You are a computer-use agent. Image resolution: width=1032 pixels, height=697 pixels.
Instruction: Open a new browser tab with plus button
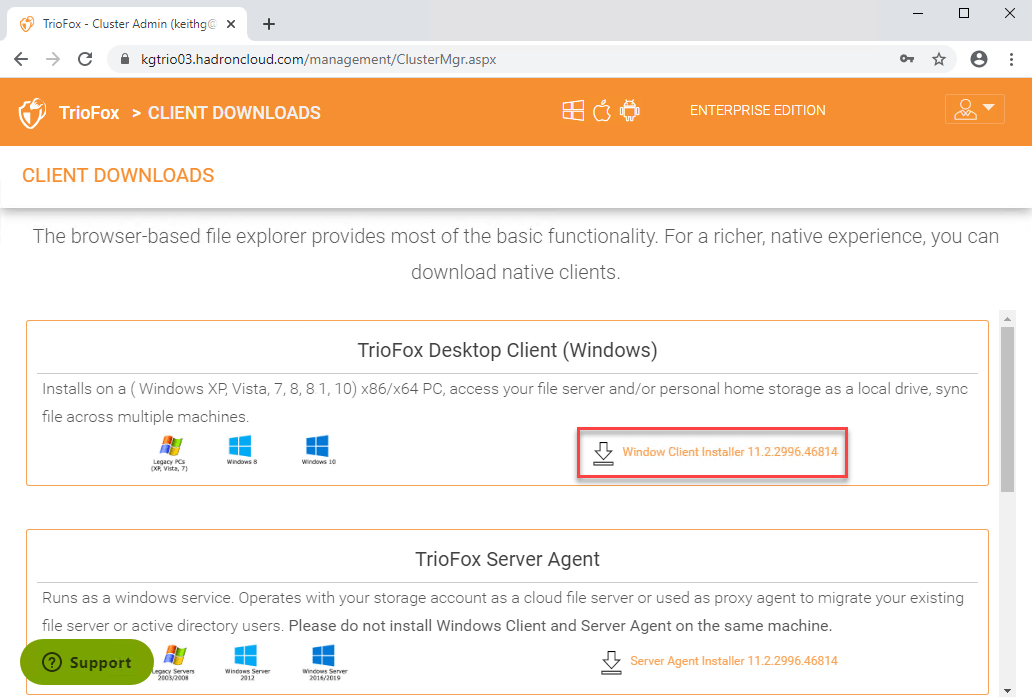pyautogui.click(x=269, y=24)
